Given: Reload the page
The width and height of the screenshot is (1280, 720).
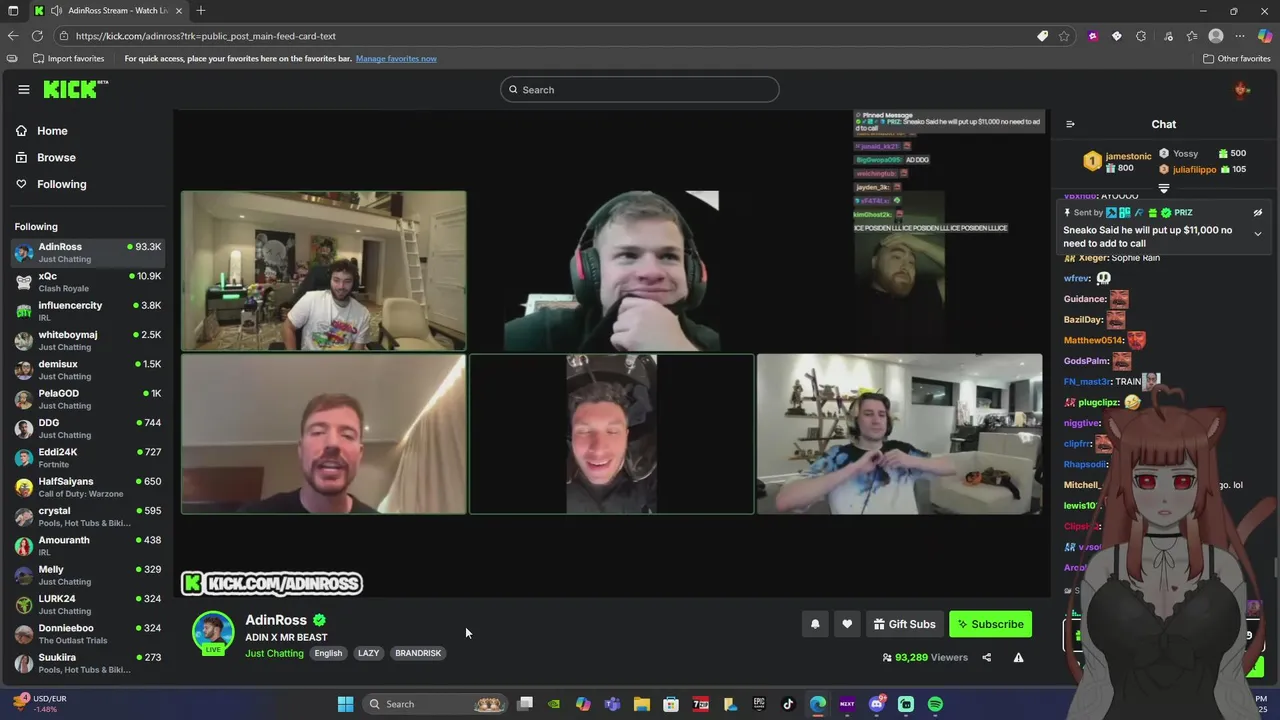Looking at the screenshot, I should (x=37, y=36).
